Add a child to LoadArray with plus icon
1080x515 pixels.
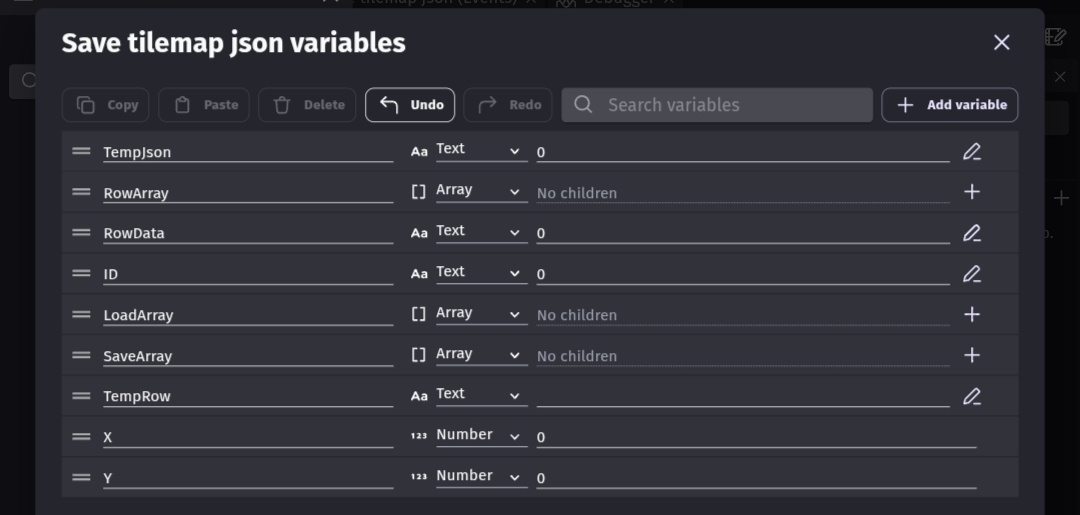[971, 314]
